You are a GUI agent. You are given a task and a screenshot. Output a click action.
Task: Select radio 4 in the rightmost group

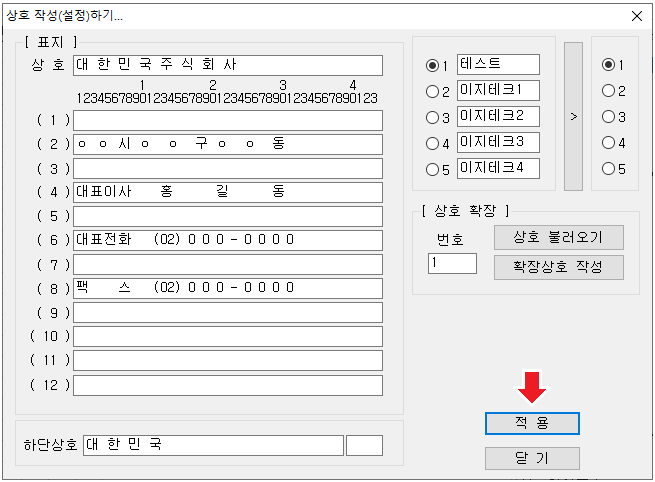tap(607, 143)
